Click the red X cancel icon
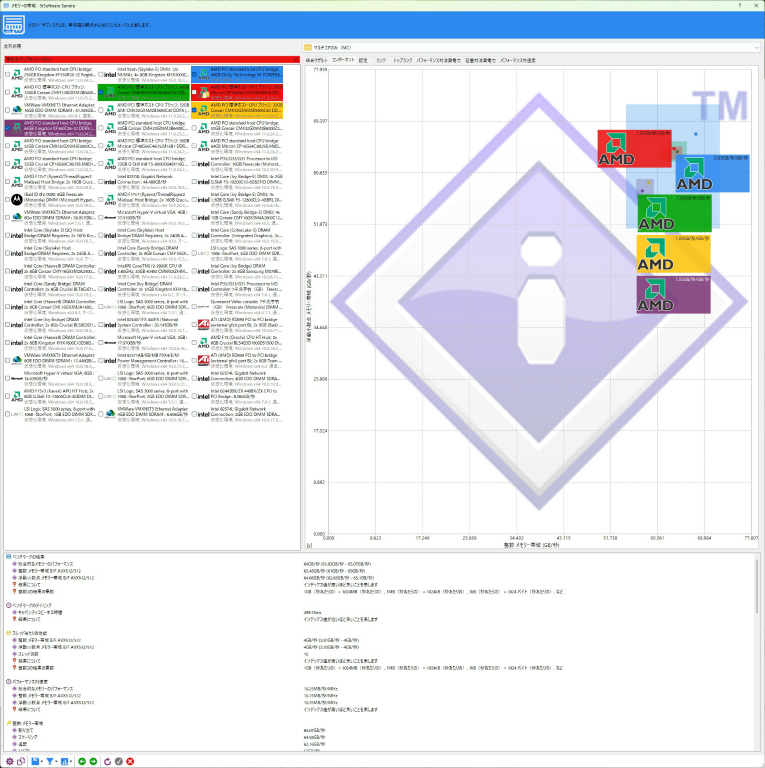Image resolution: width=765 pixels, height=768 pixels. (x=130, y=761)
